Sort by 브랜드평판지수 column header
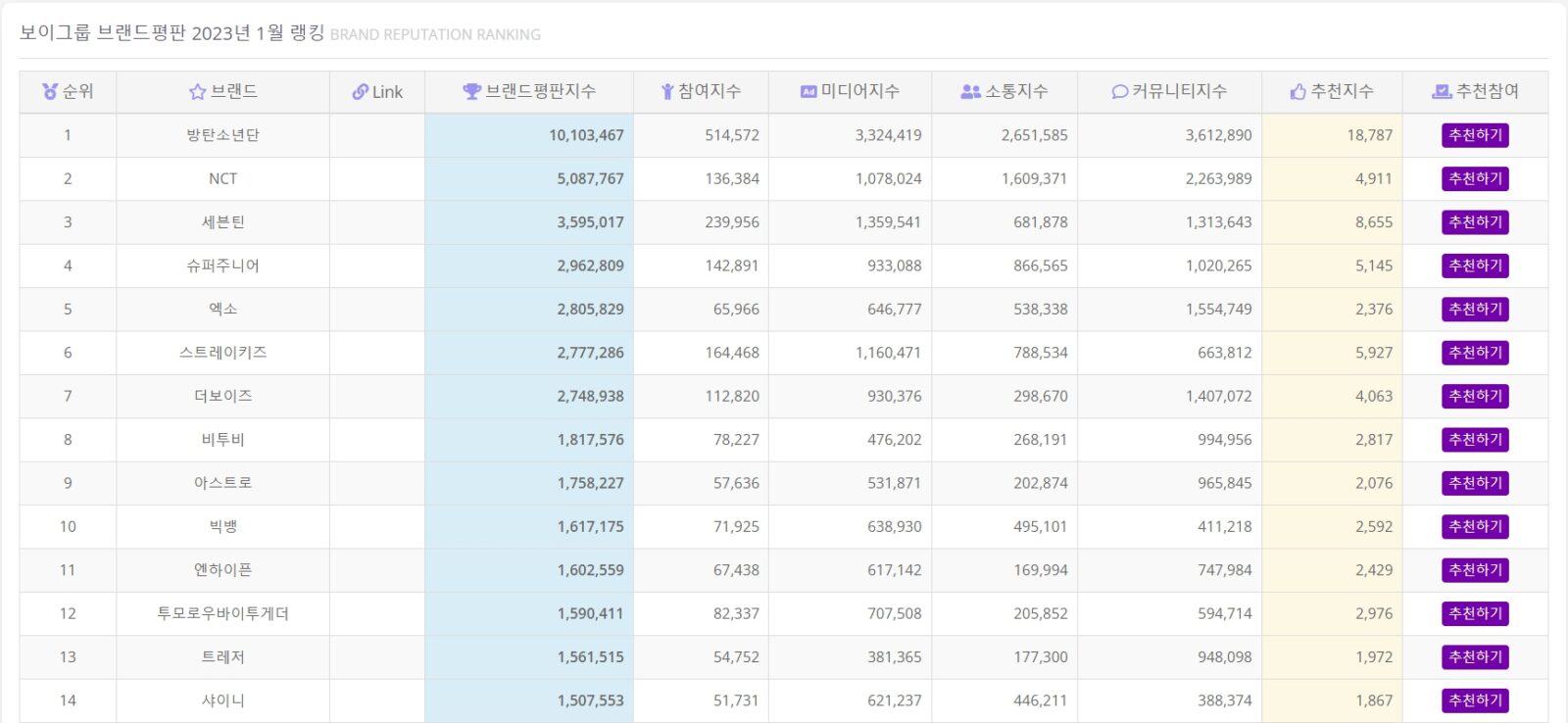This screenshot has width=1568, height=723. (x=529, y=91)
